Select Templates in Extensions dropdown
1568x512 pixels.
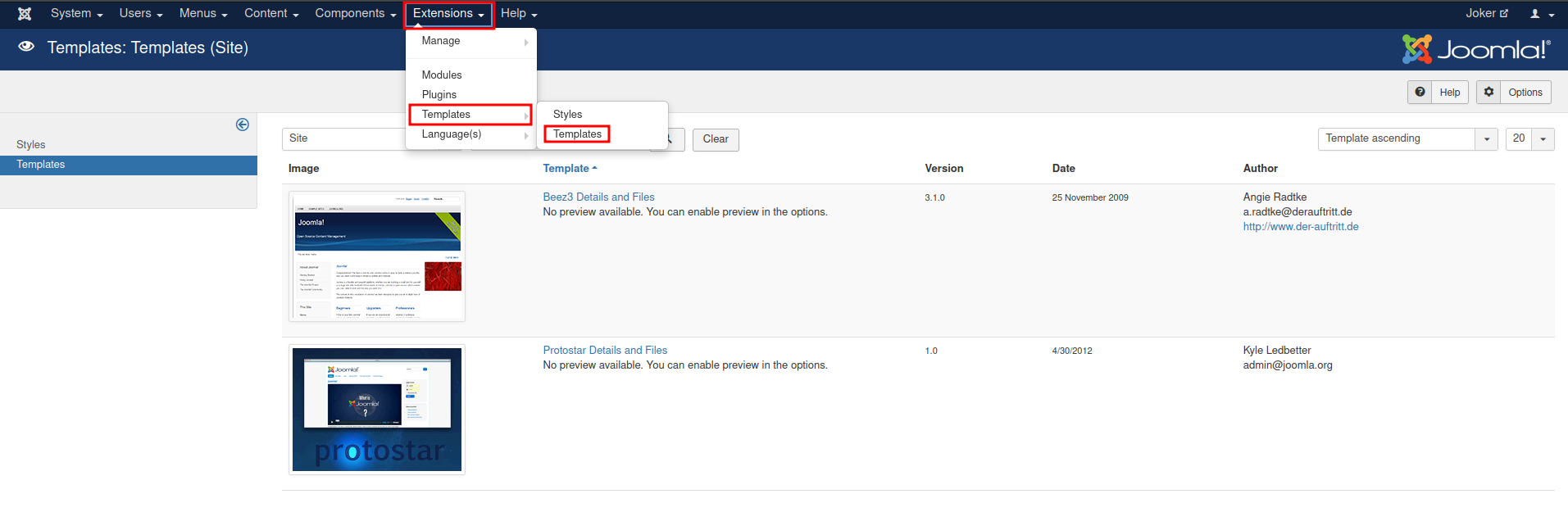[470, 115]
